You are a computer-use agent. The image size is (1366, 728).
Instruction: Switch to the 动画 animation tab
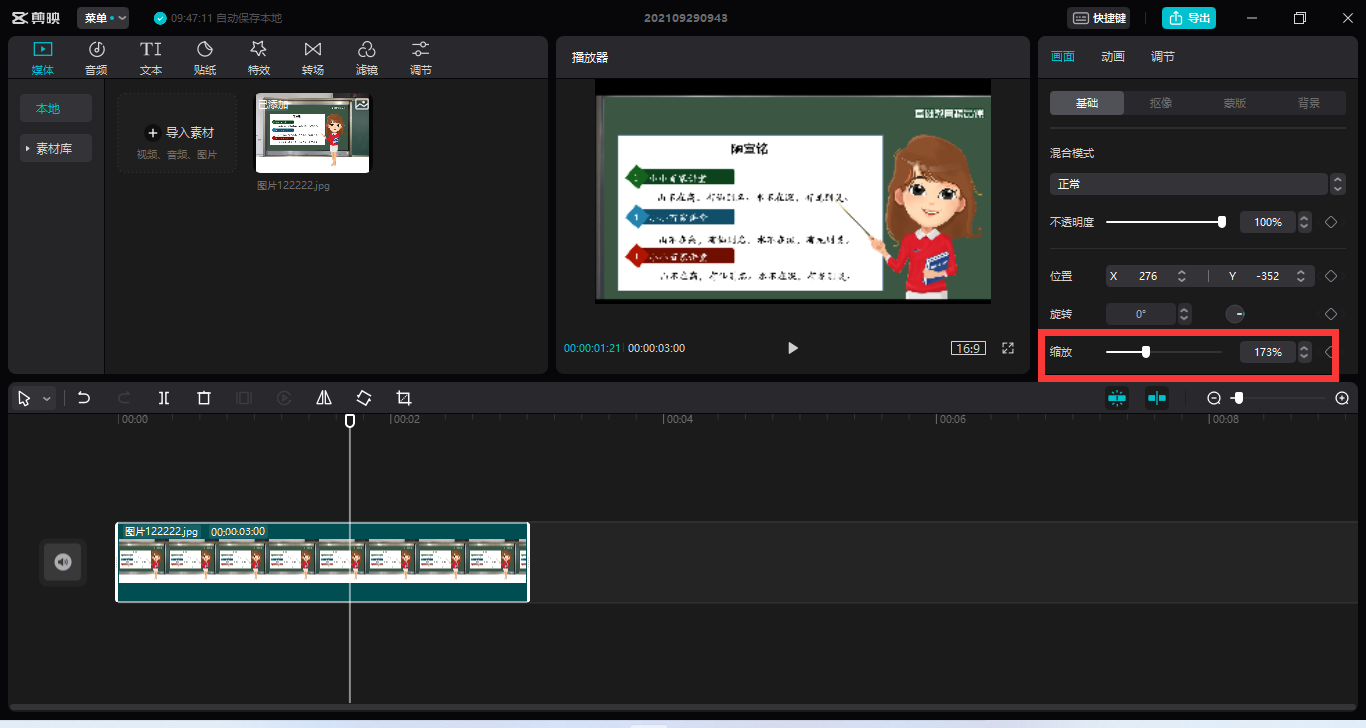click(1113, 57)
